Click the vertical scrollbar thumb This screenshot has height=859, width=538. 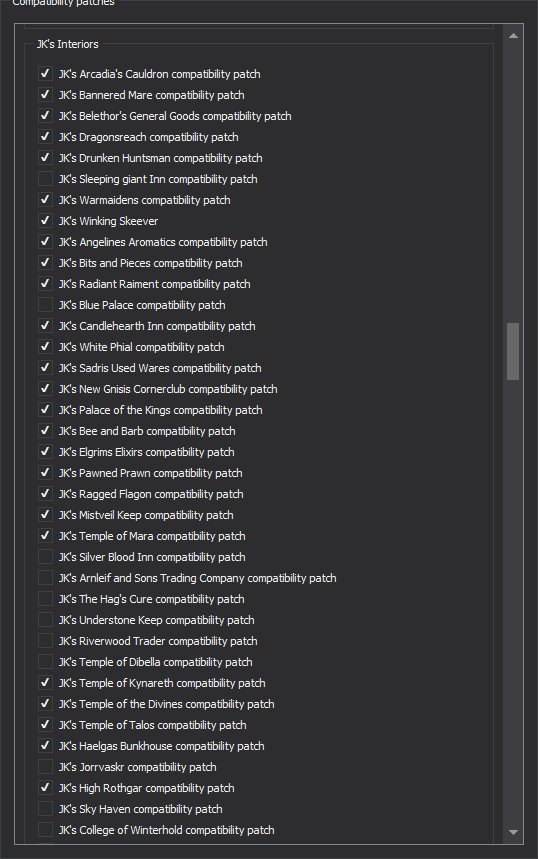click(x=513, y=351)
